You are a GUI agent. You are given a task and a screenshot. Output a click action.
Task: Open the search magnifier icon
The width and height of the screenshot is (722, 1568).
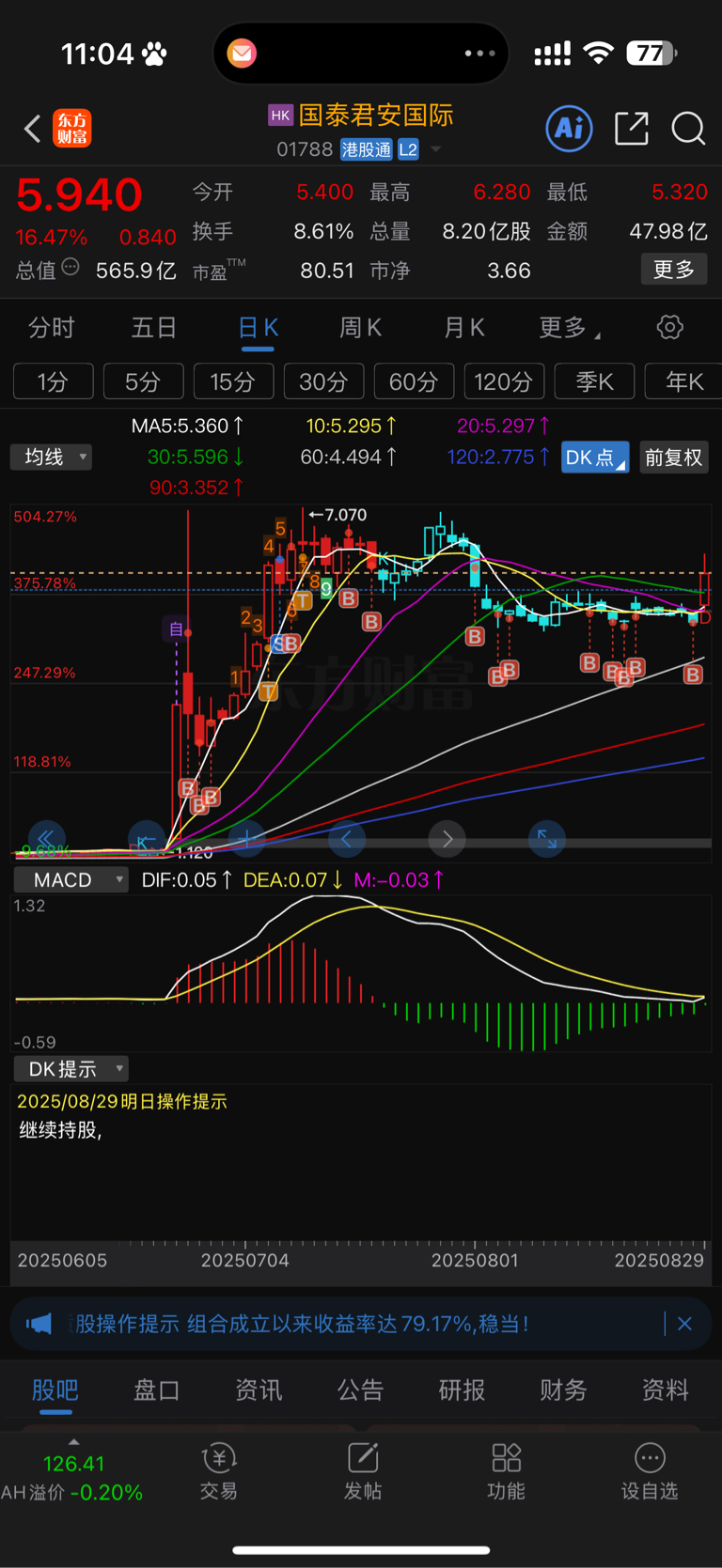point(688,128)
